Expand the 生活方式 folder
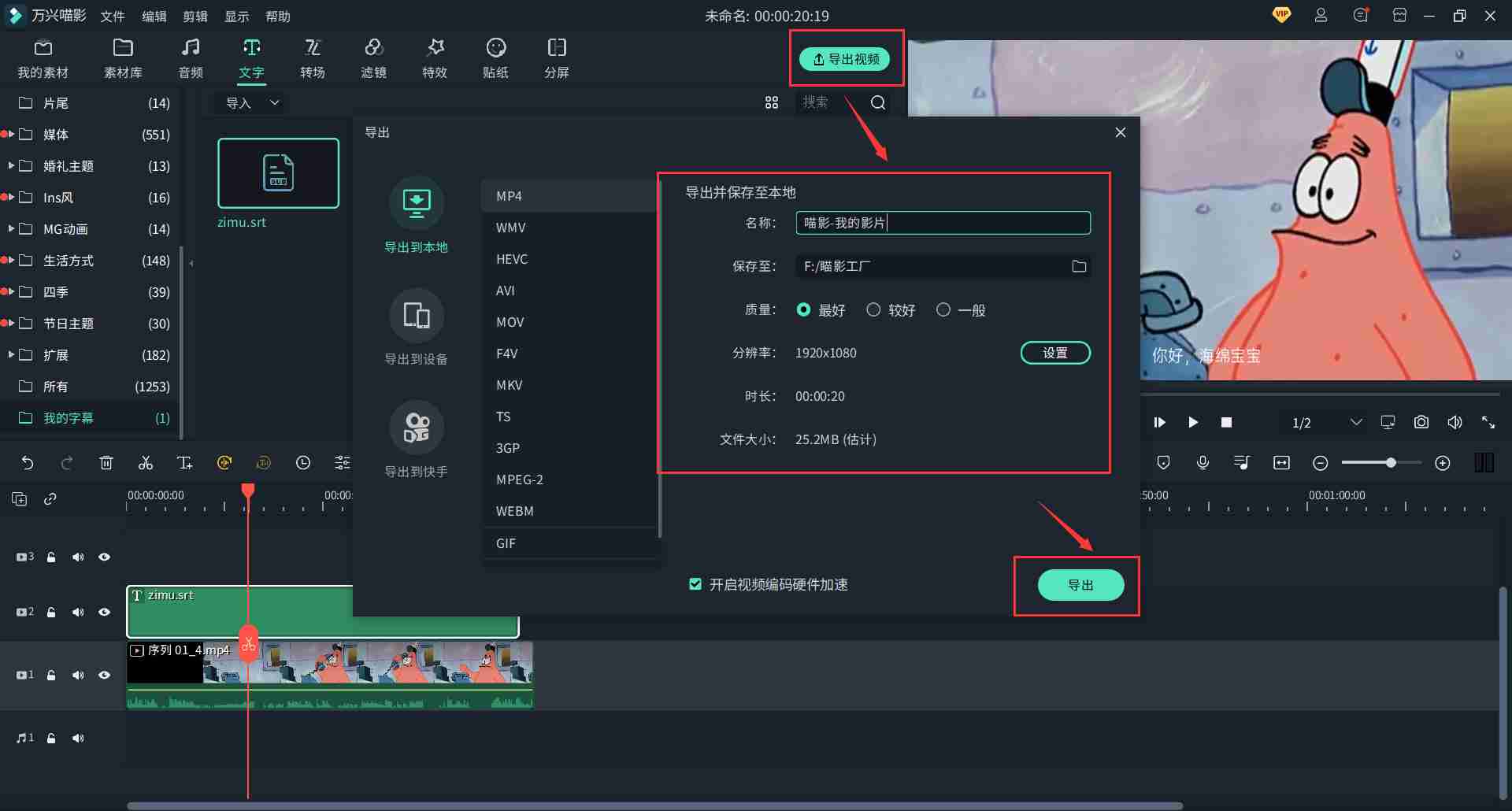The image size is (1512, 811). pyautogui.click(x=11, y=260)
